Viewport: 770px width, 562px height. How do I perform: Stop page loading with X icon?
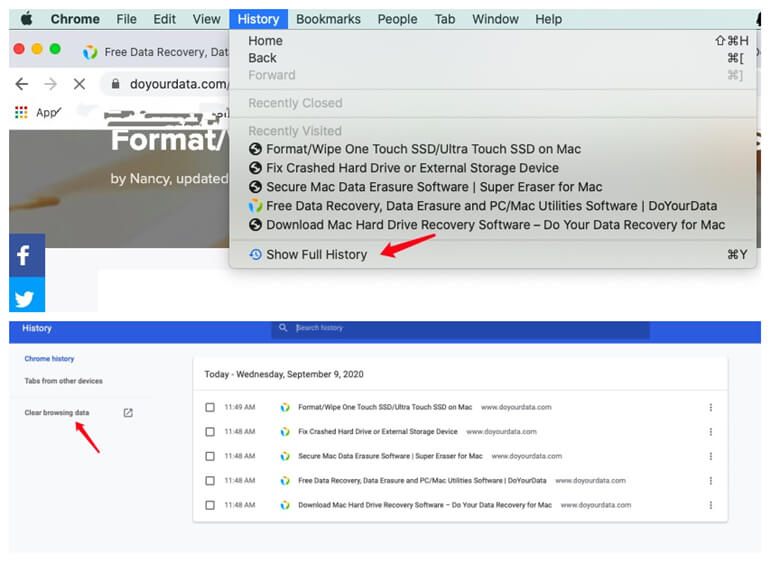coord(79,84)
